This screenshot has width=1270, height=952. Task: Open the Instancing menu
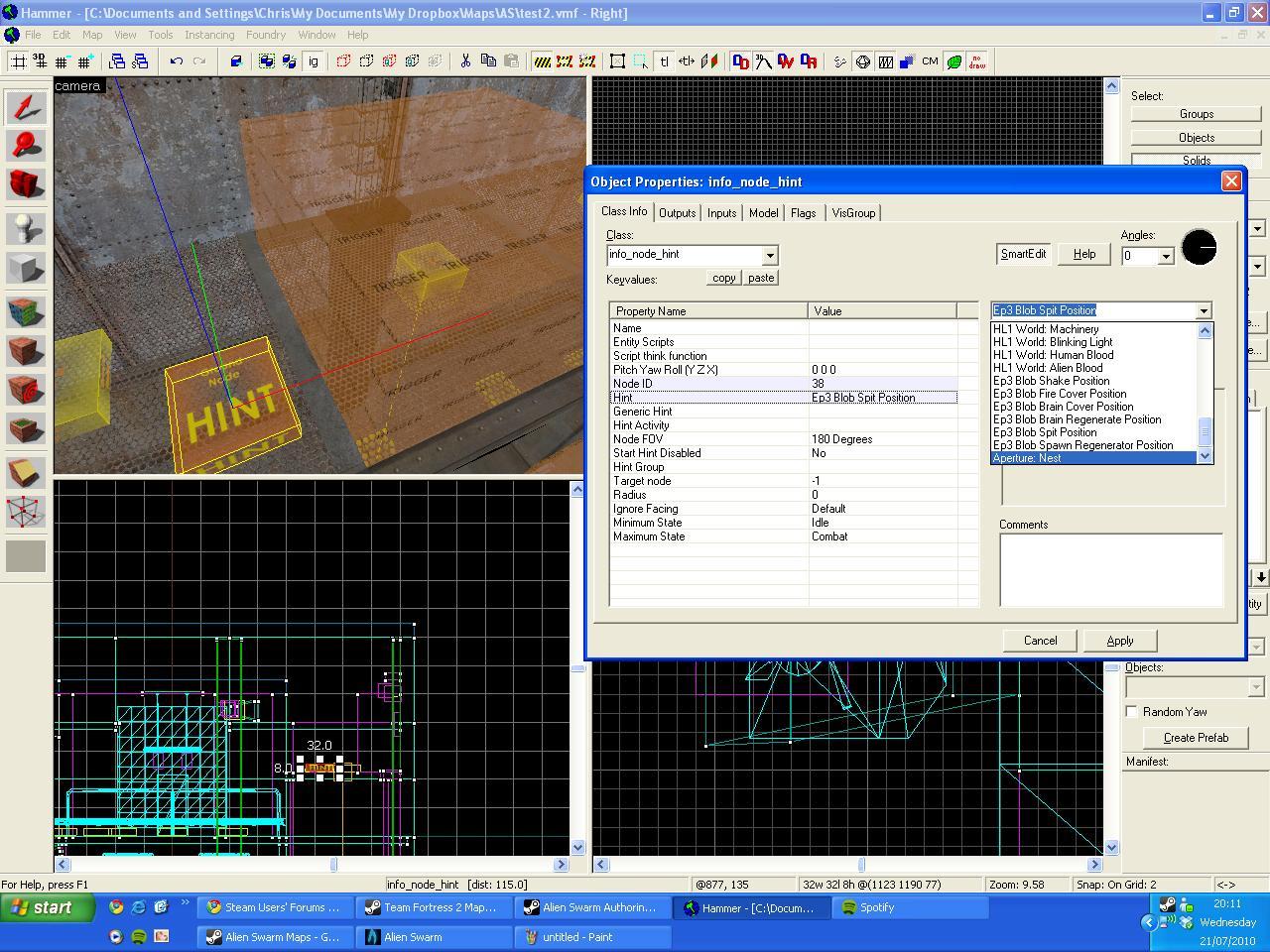pyautogui.click(x=209, y=35)
